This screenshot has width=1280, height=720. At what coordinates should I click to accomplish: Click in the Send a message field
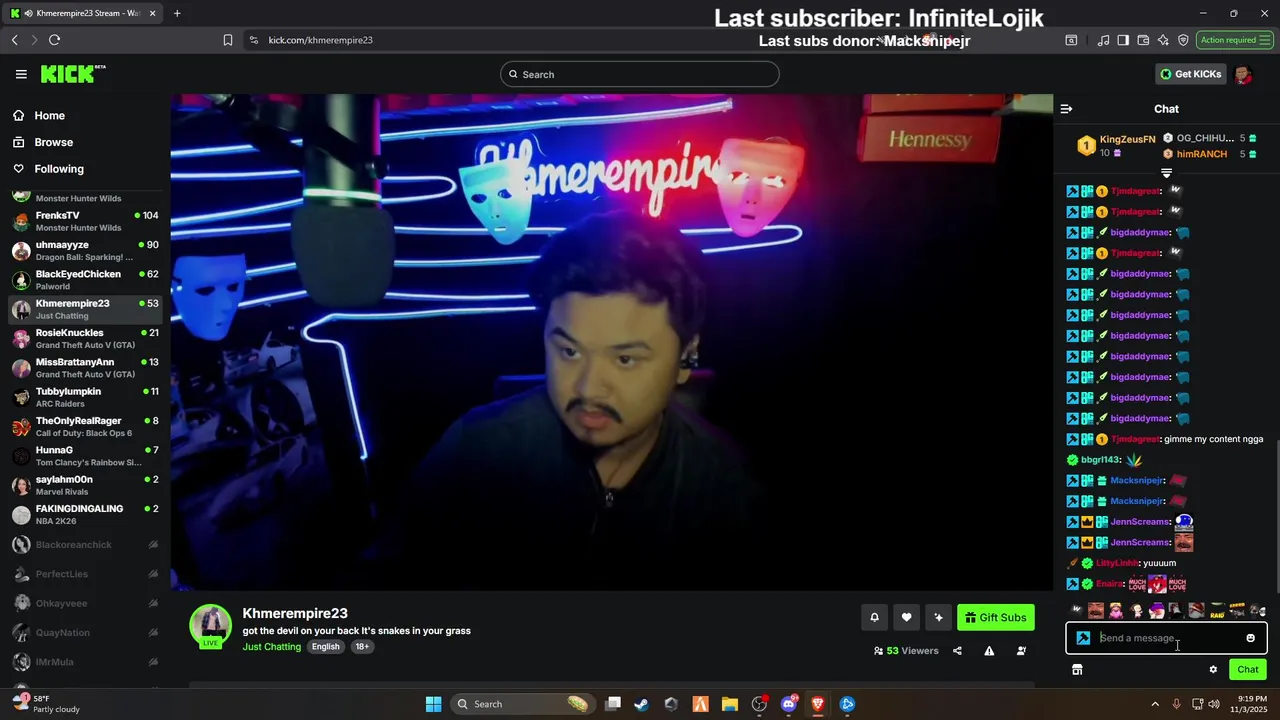[x=1165, y=638]
